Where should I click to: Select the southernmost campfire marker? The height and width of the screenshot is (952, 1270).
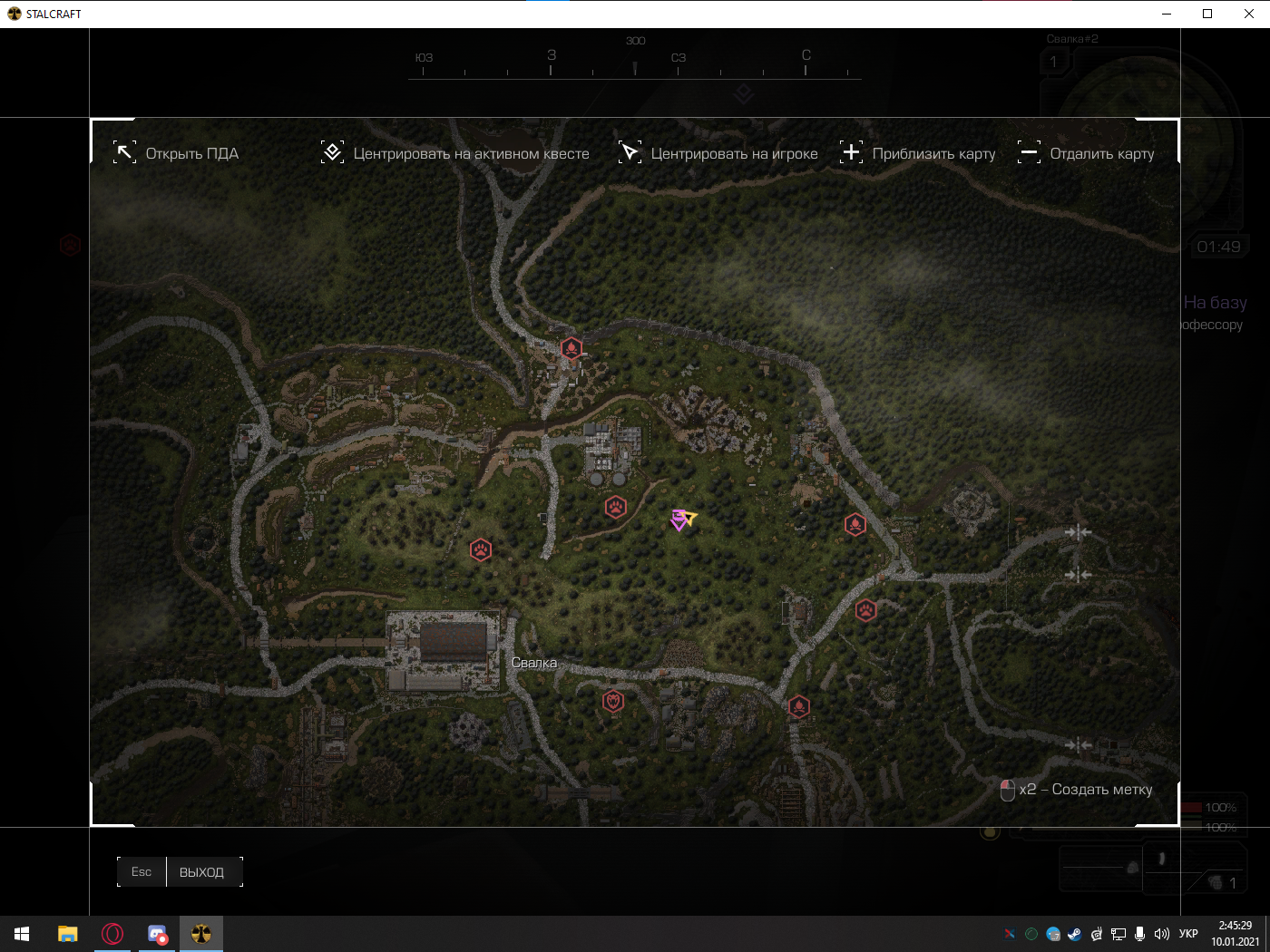click(x=798, y=705)
